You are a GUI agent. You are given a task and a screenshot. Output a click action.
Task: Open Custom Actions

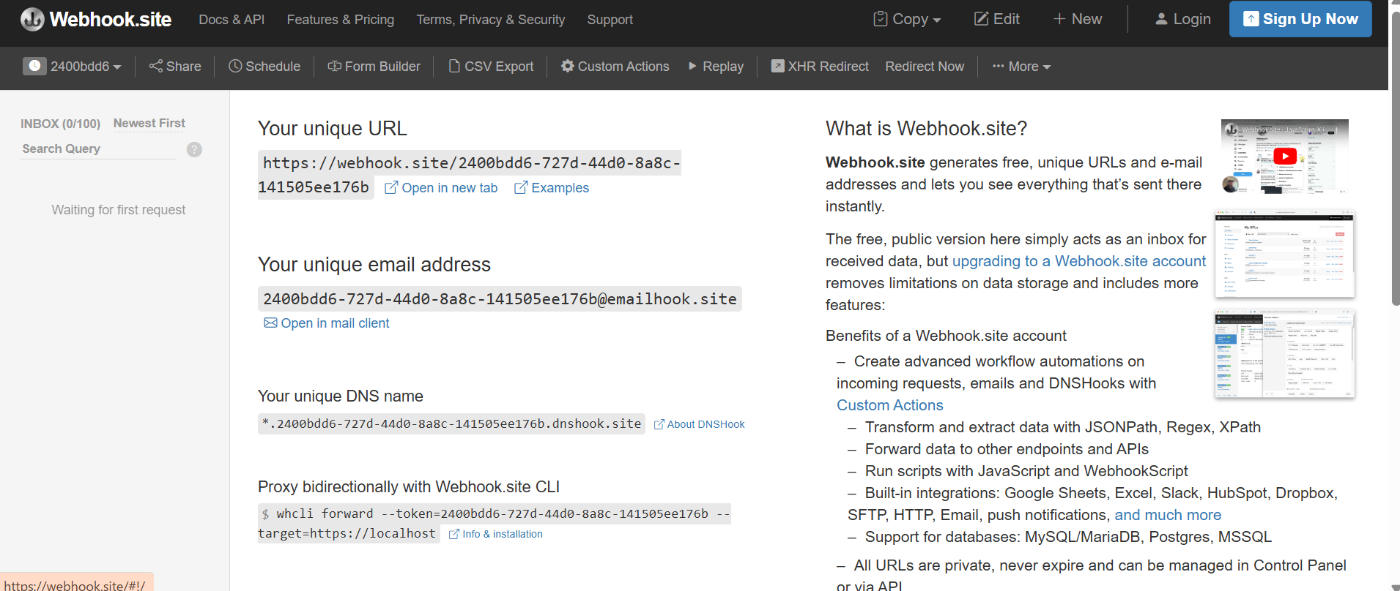pos(615,66)
